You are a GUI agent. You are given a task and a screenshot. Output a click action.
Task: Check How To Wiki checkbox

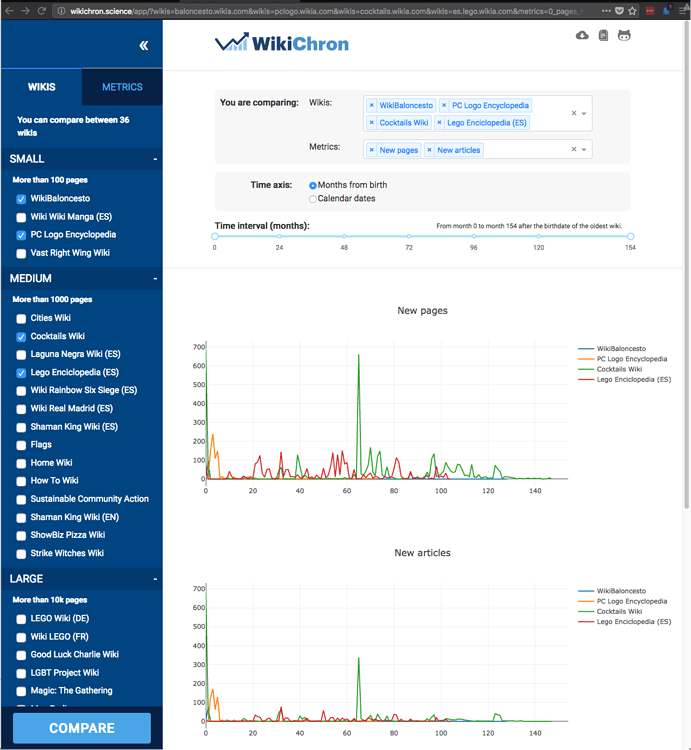(x=21, y=481)
